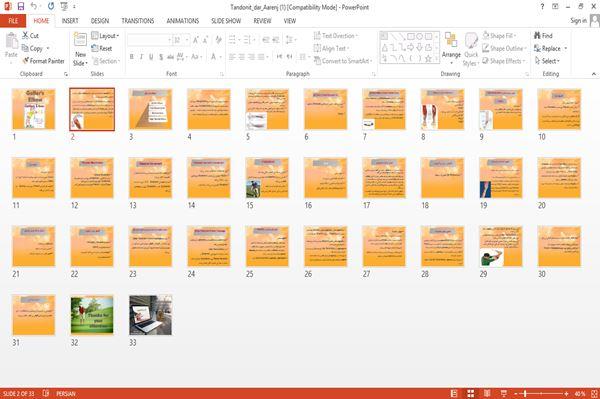This screenshot has height=399, width=600.
Task: Open the FILE tab
Action: point(13,21)
